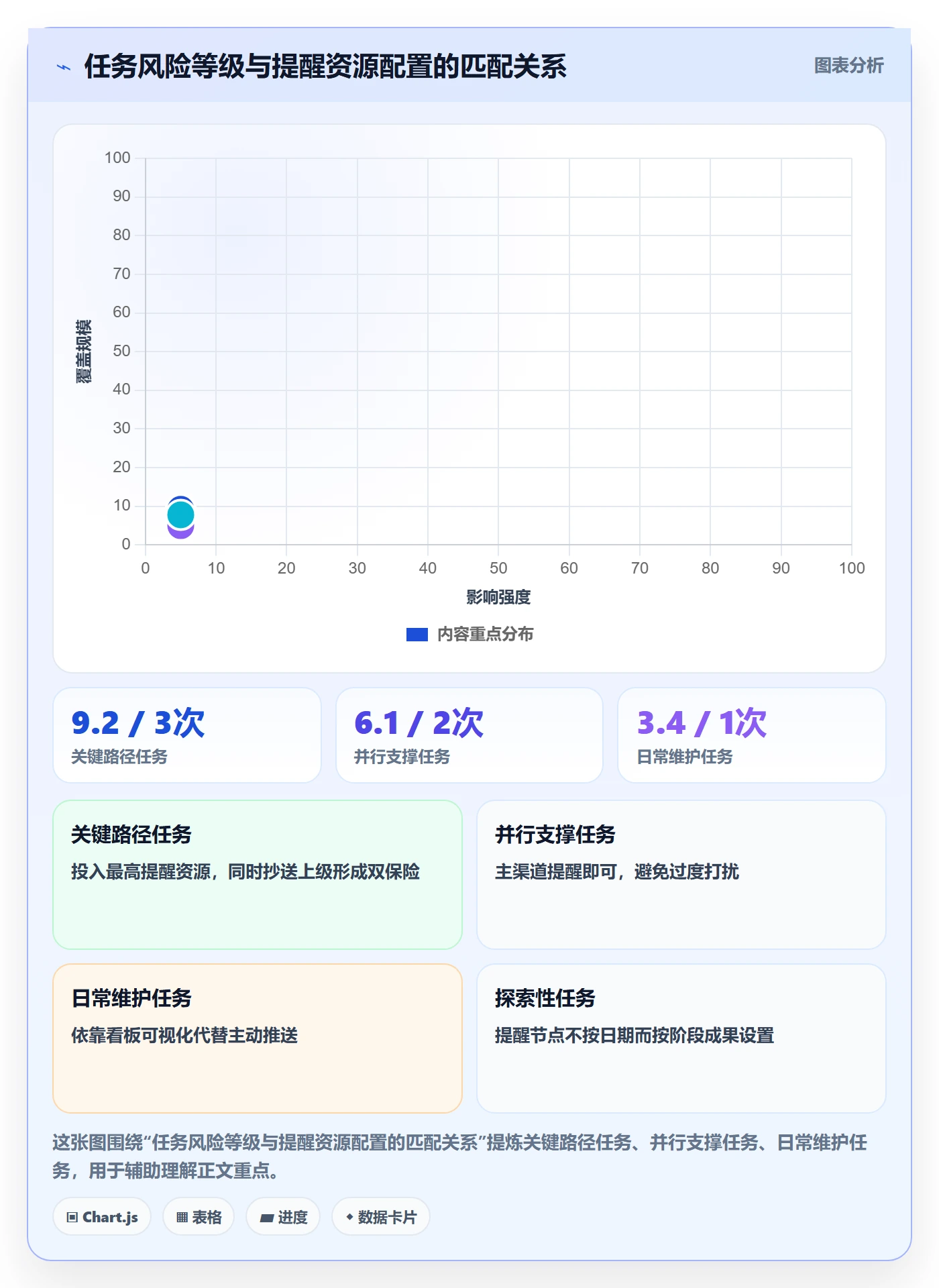The width and height of the screenshot is (939, 1288).
Task: Click the text 提醒节点不按日期而按阶段成果设置
Action: click(x=634, y=1035)
